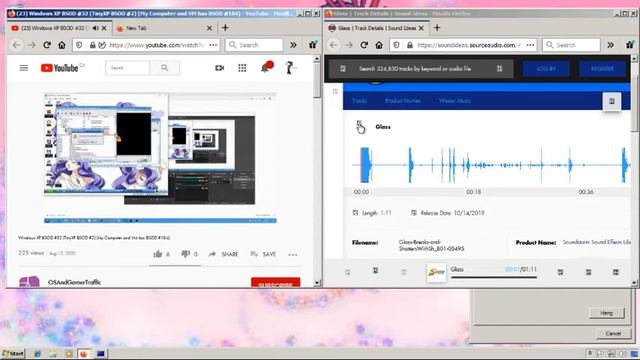Click back arrow in YouTube browser window
Image resolution: width=640 pixels, height=360 pixels.
[x=16, y=45]
